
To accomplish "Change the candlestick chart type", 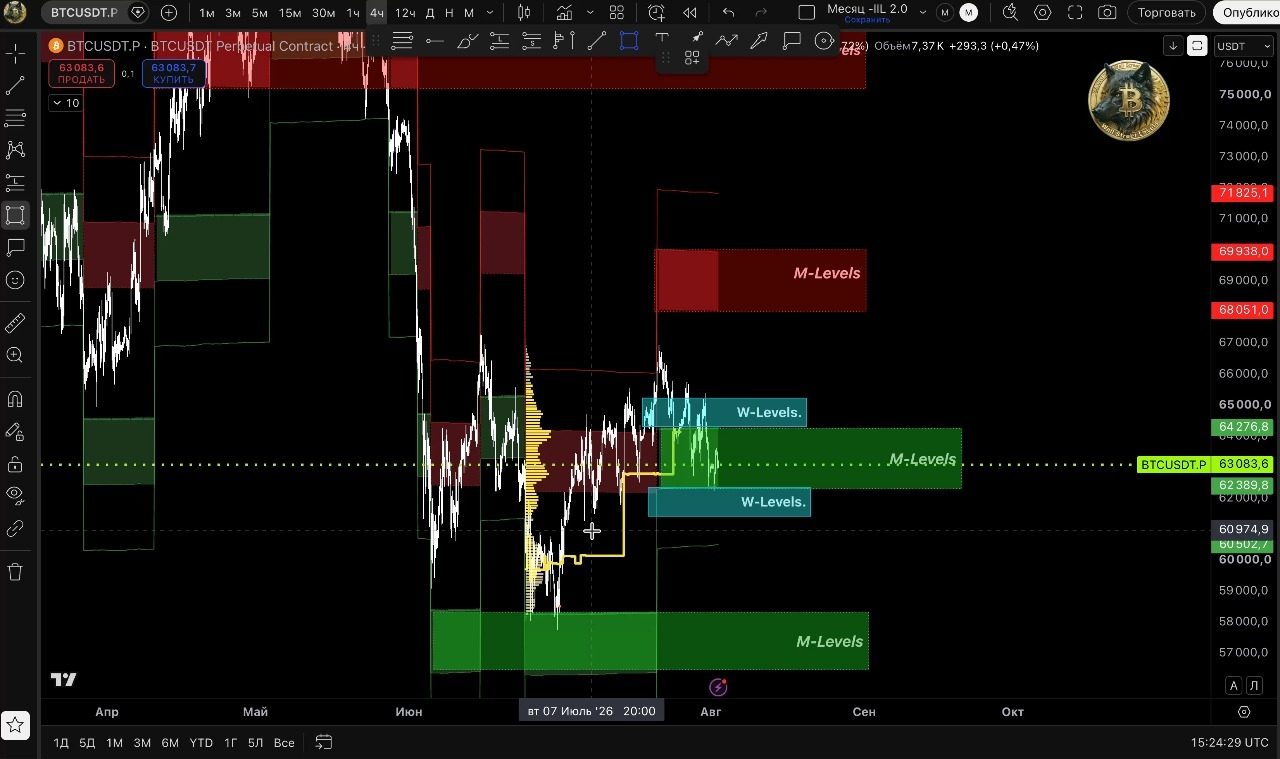I will coord(524,13).
